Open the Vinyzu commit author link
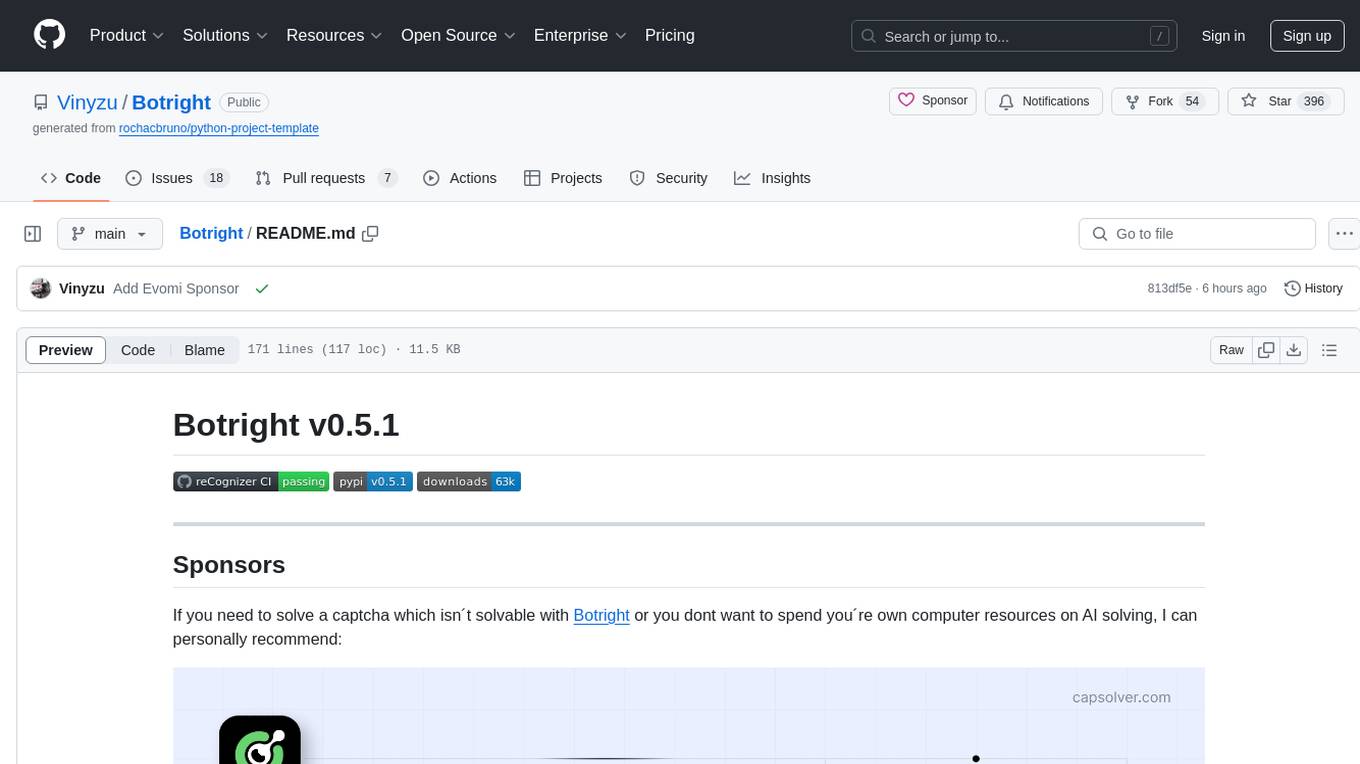1360x764 pixels. [x=82, y=288]
